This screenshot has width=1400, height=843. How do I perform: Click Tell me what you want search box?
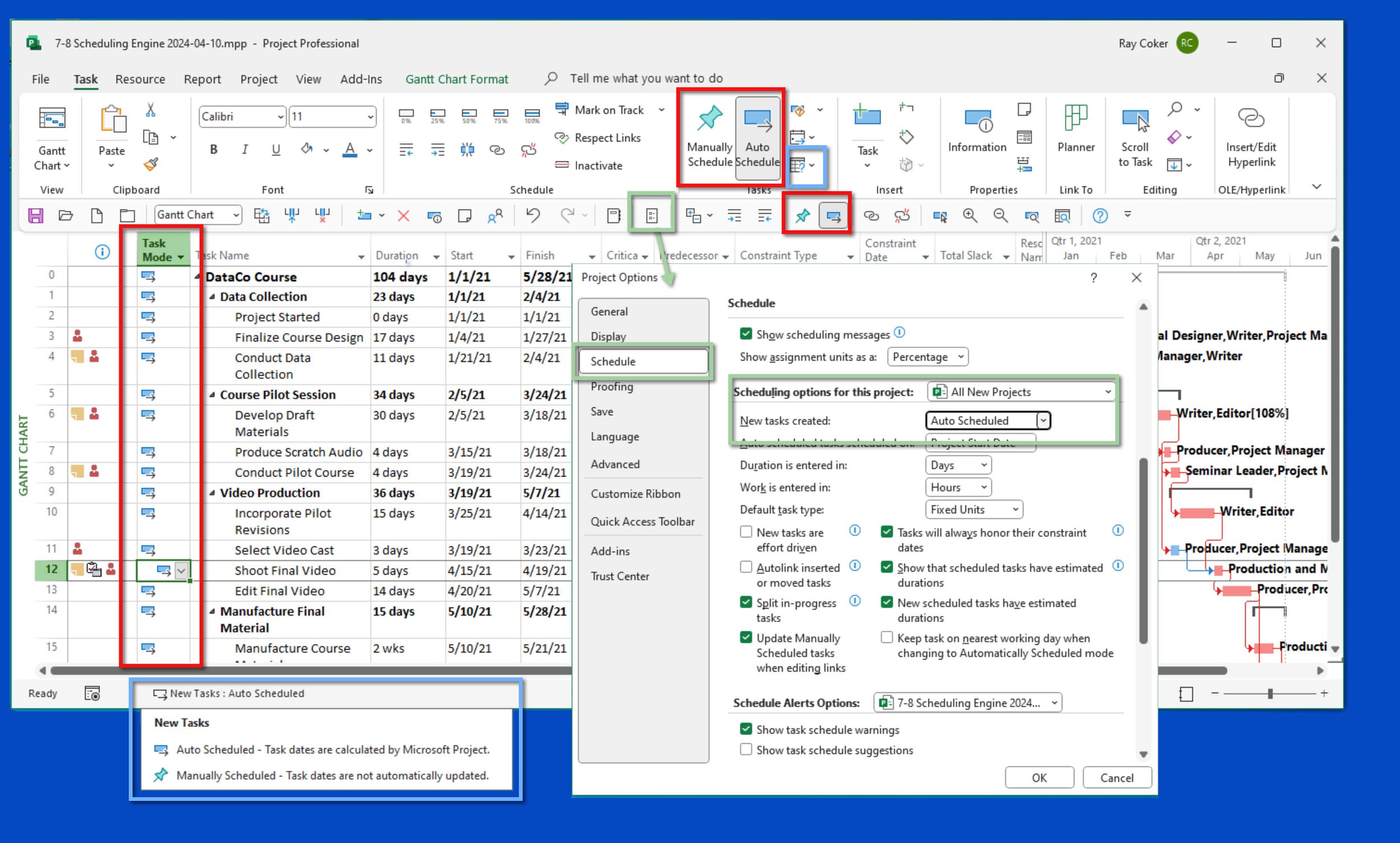(x=646, y=78)
